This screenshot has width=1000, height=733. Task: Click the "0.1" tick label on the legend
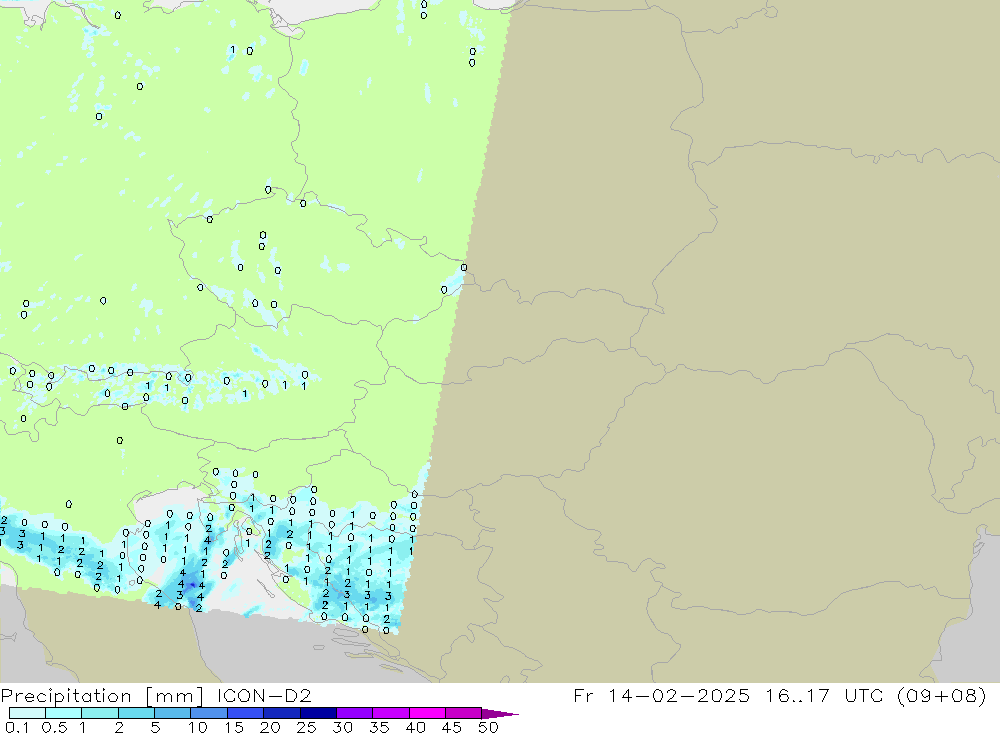pos(18,727)
